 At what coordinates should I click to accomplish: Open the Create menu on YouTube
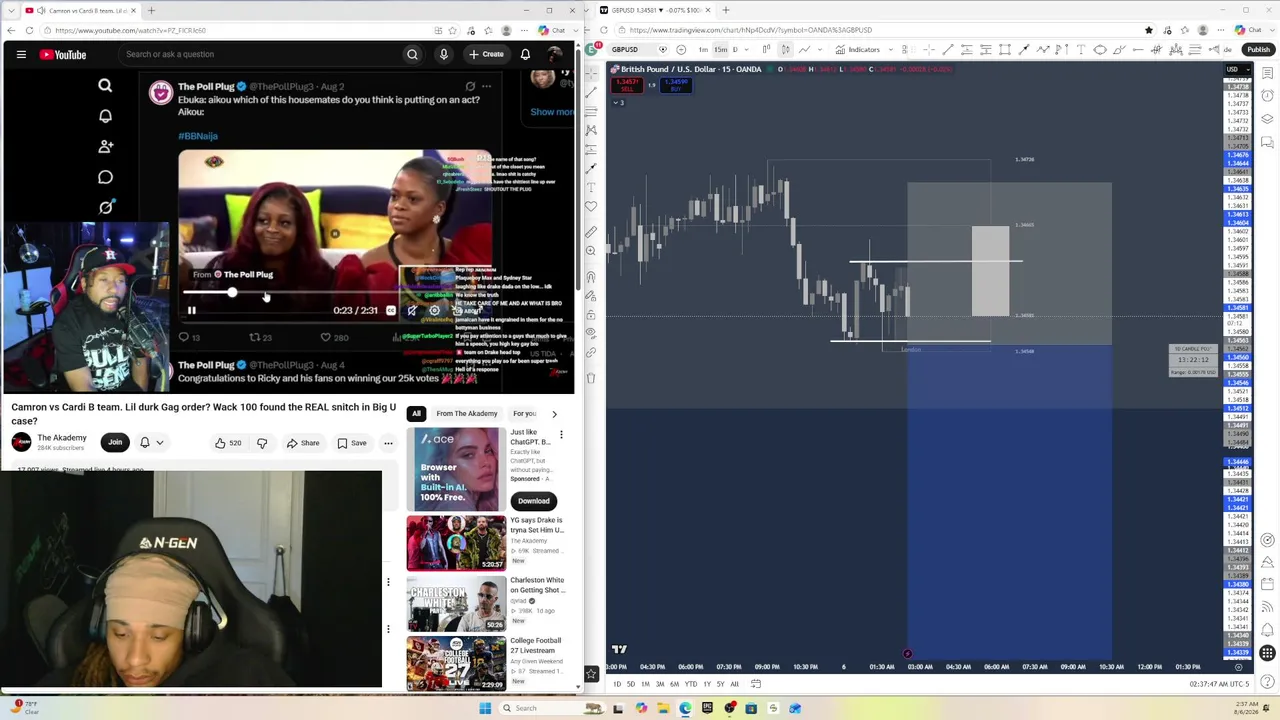click(x=486, y=54)
